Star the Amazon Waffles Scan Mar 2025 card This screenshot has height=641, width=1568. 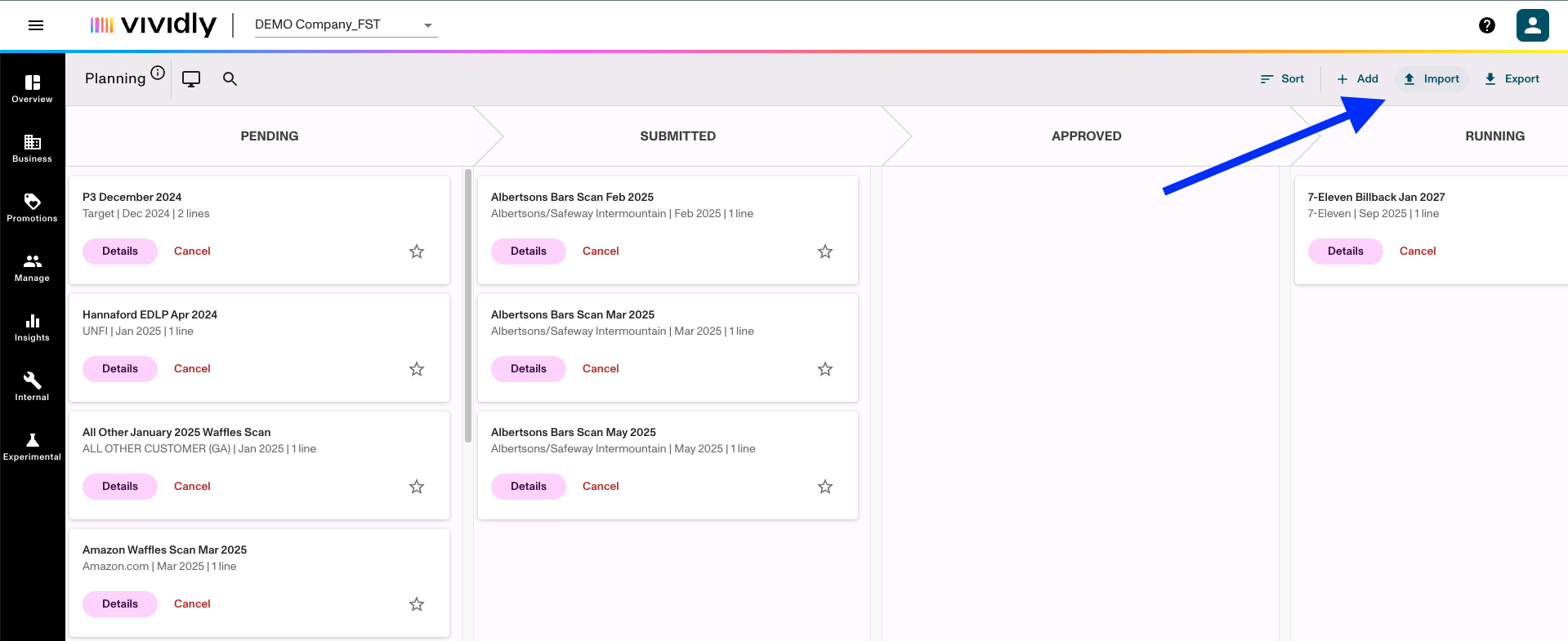417,604
